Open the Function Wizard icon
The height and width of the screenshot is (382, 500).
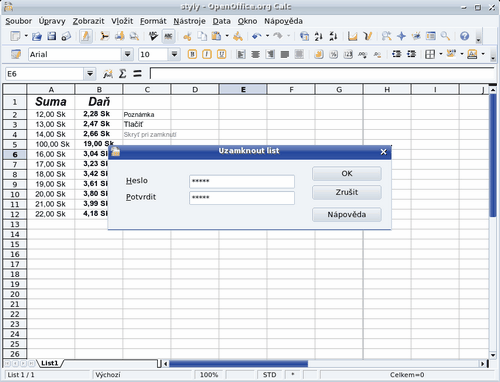[x=108, y=74]
